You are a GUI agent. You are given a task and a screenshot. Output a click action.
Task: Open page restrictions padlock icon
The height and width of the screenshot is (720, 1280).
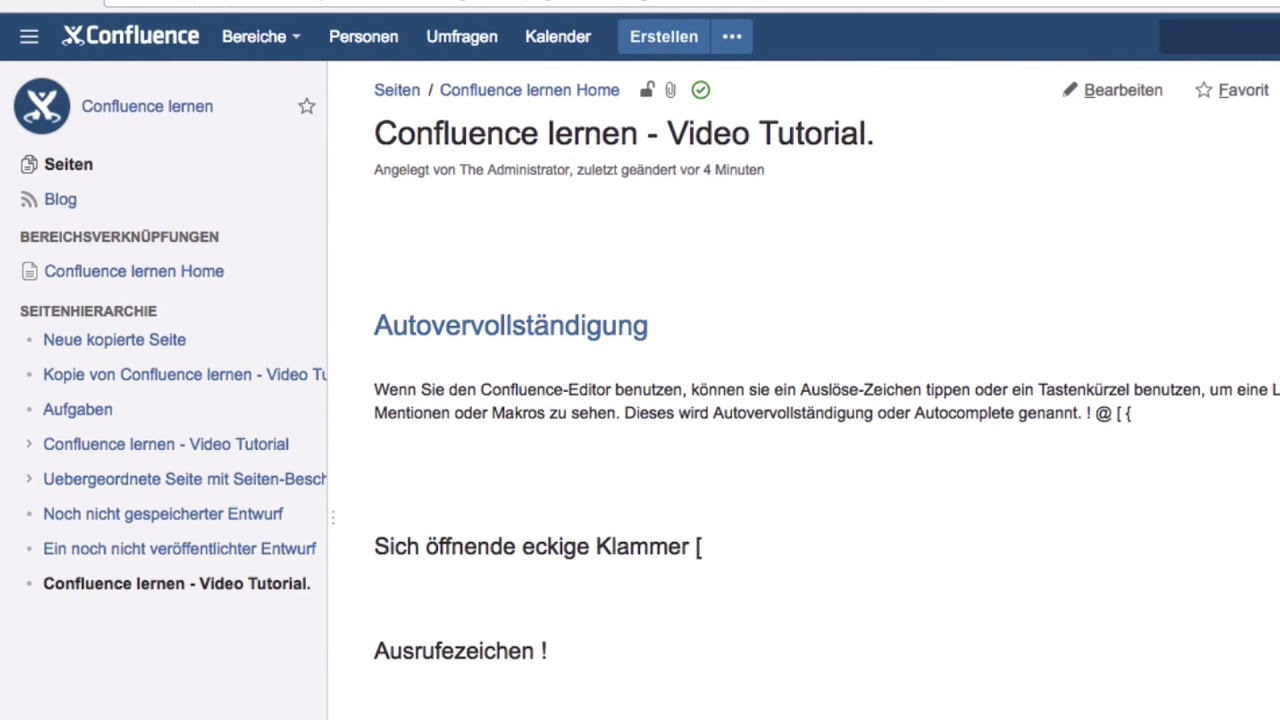click(x=647, y=90)
